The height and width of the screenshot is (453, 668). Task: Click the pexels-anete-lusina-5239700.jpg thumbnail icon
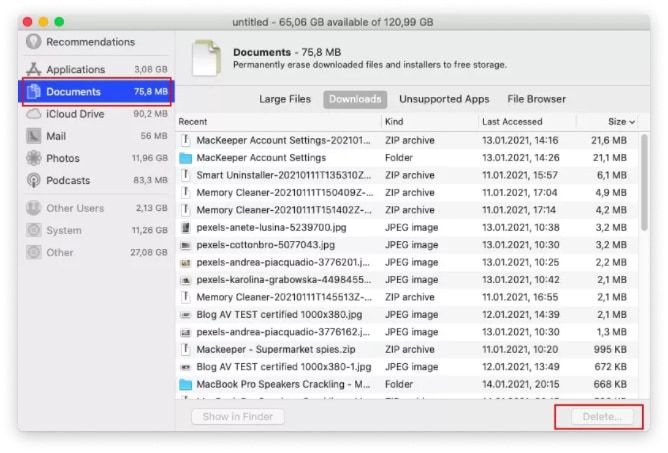tap(185, 228)
